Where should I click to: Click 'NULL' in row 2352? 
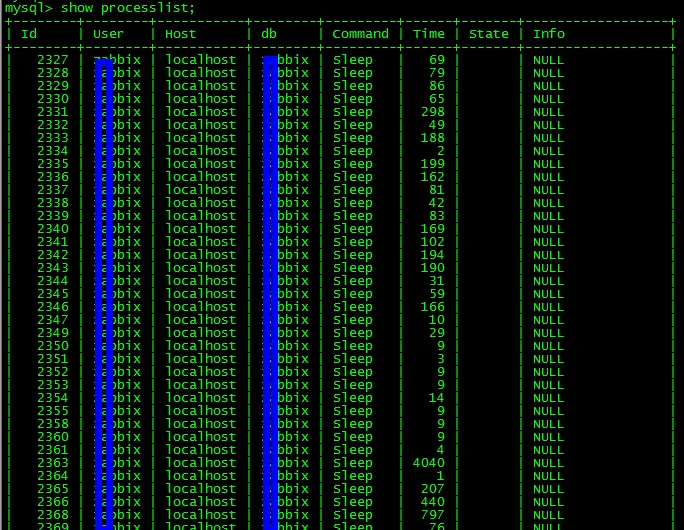[x=548, y=372]
